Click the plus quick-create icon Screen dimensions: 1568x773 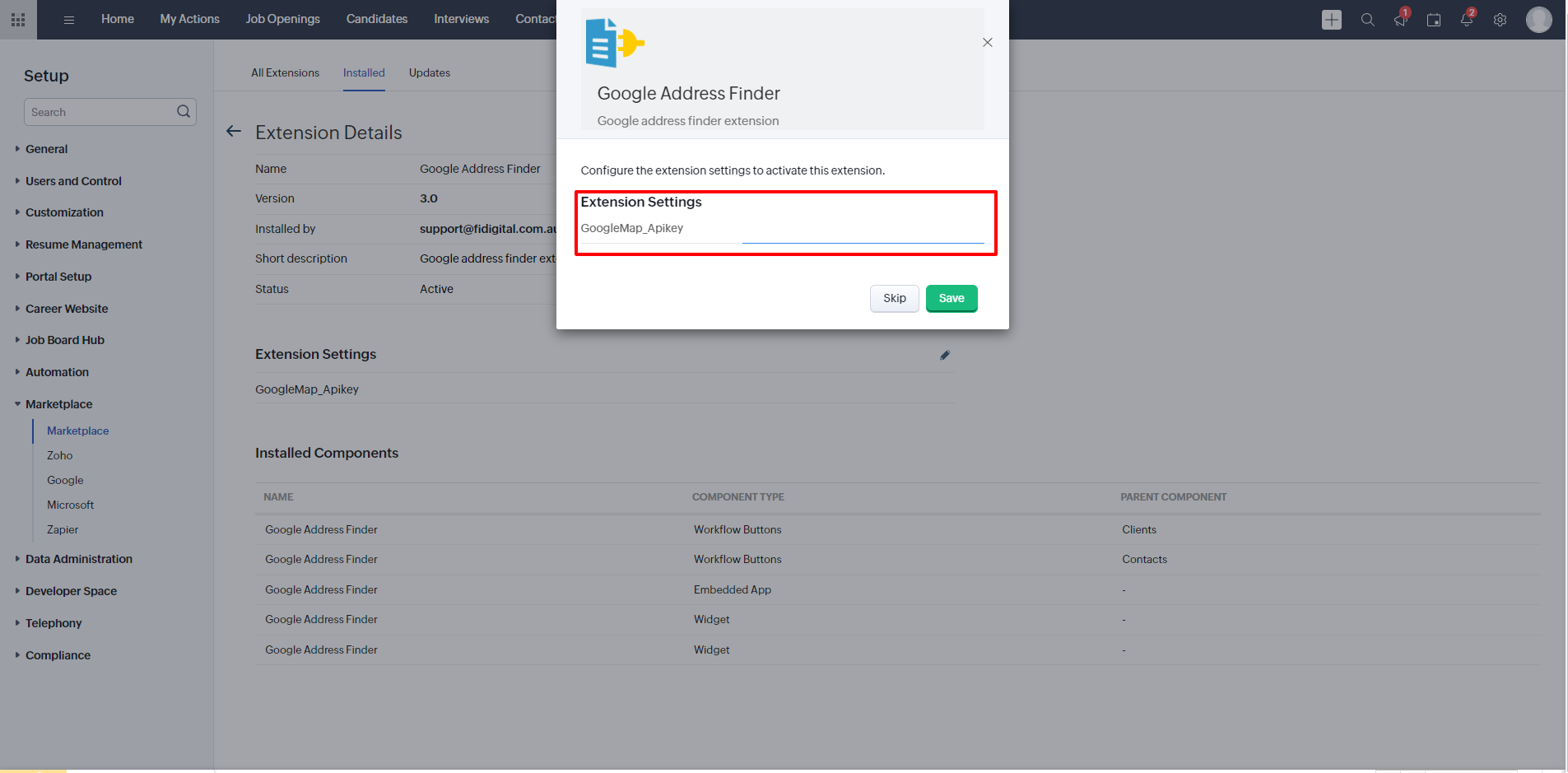1332,20
